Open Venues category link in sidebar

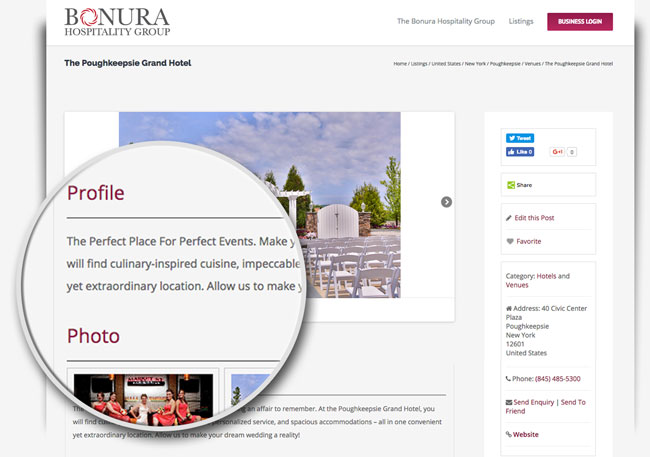(517, 285)
